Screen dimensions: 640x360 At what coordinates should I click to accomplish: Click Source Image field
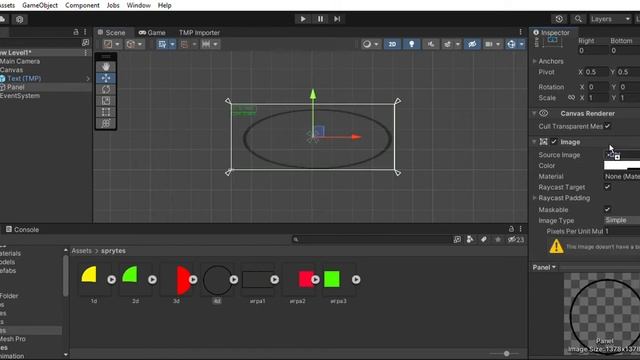(622, 155)
